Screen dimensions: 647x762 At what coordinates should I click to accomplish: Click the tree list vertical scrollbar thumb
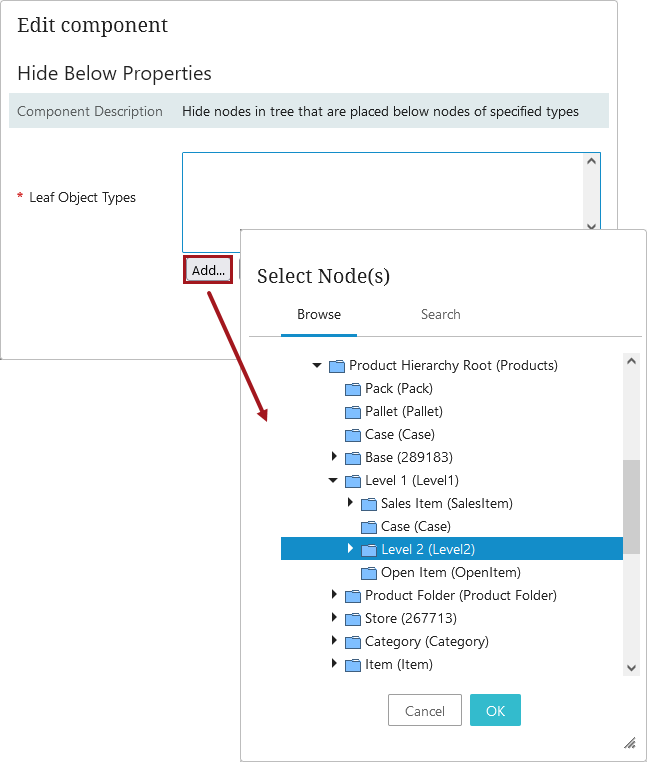click(x=631, y=506)
